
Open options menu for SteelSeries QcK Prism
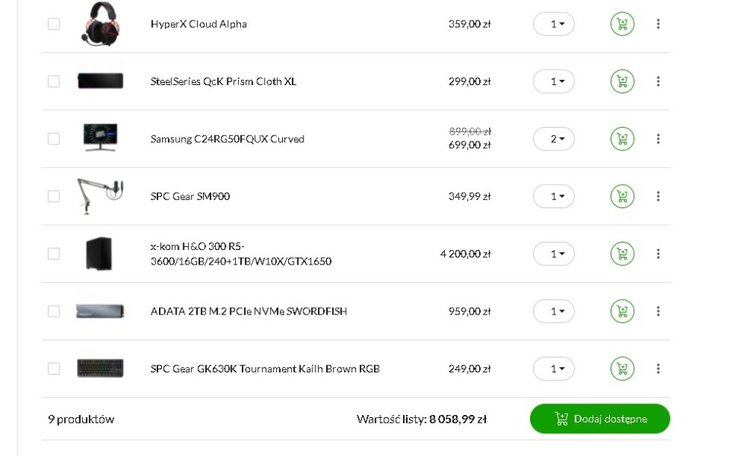658,81
